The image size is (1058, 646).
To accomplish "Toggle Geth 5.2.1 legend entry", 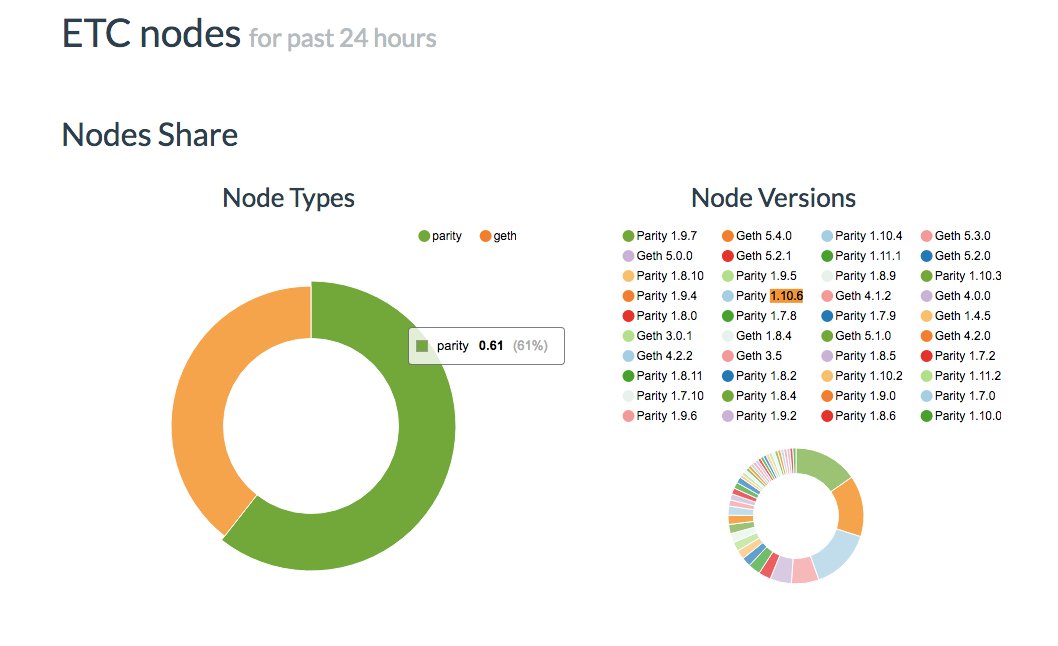I will (x=756, y=256).
